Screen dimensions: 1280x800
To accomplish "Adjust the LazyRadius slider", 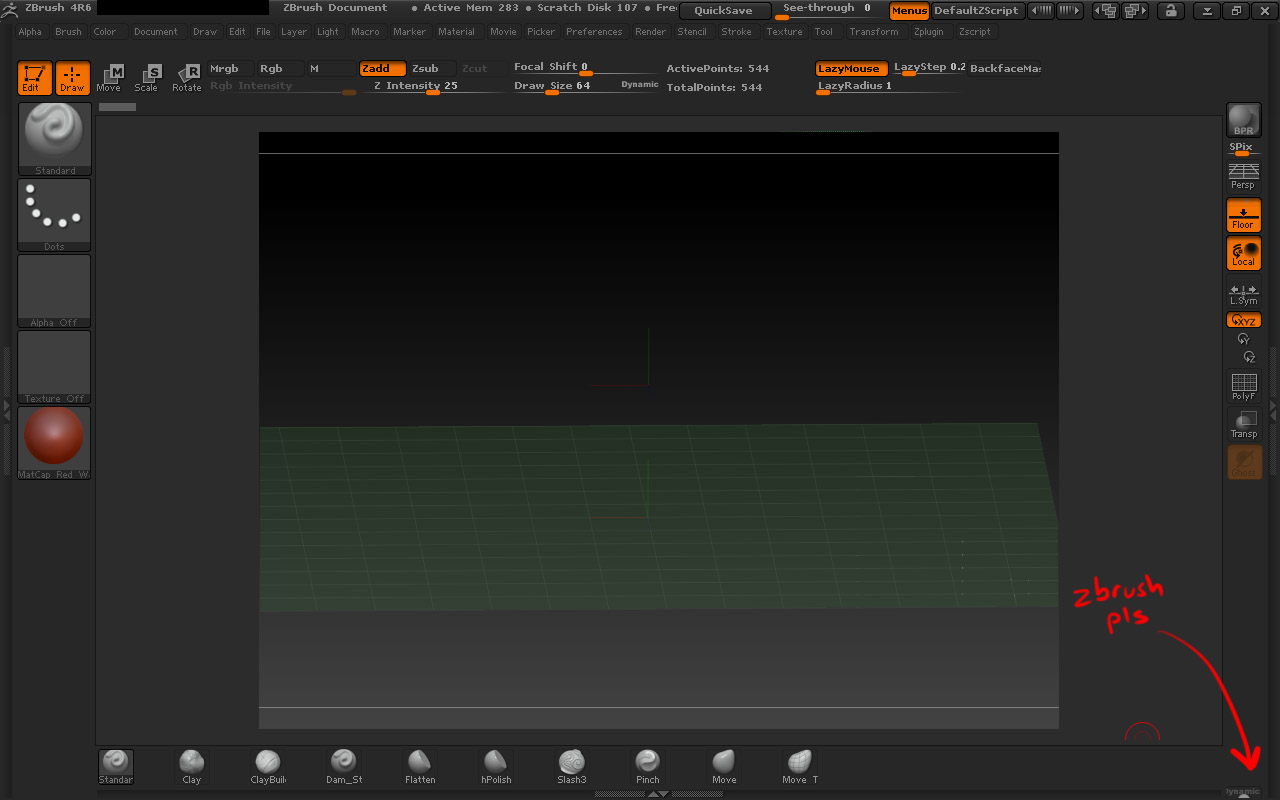I will (887, 87).
